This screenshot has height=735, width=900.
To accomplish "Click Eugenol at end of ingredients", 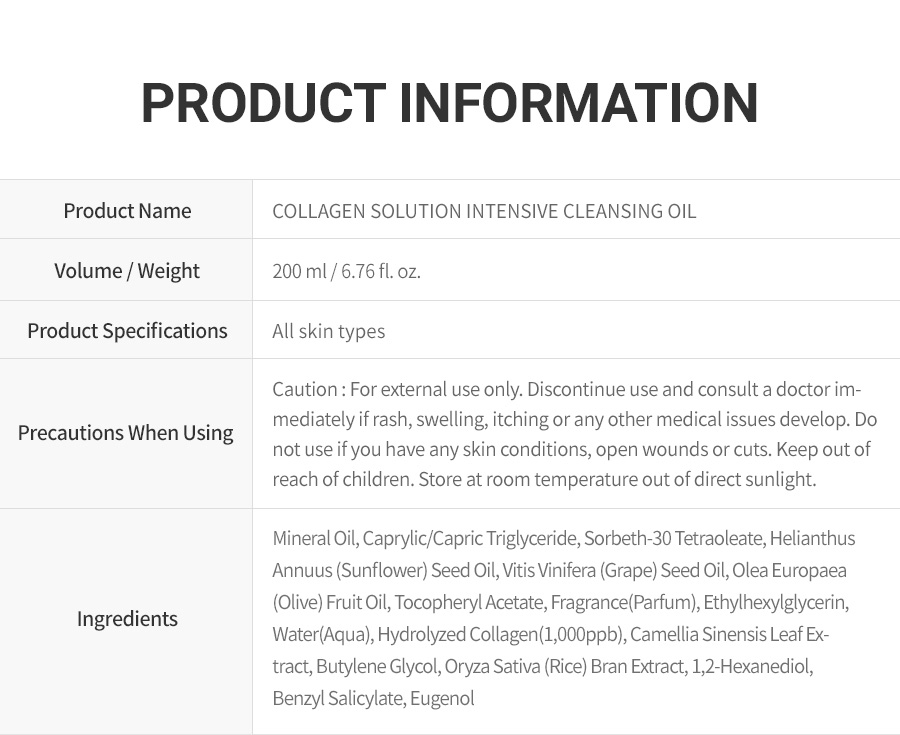I will pyautogui.click(x=442, y=698).
